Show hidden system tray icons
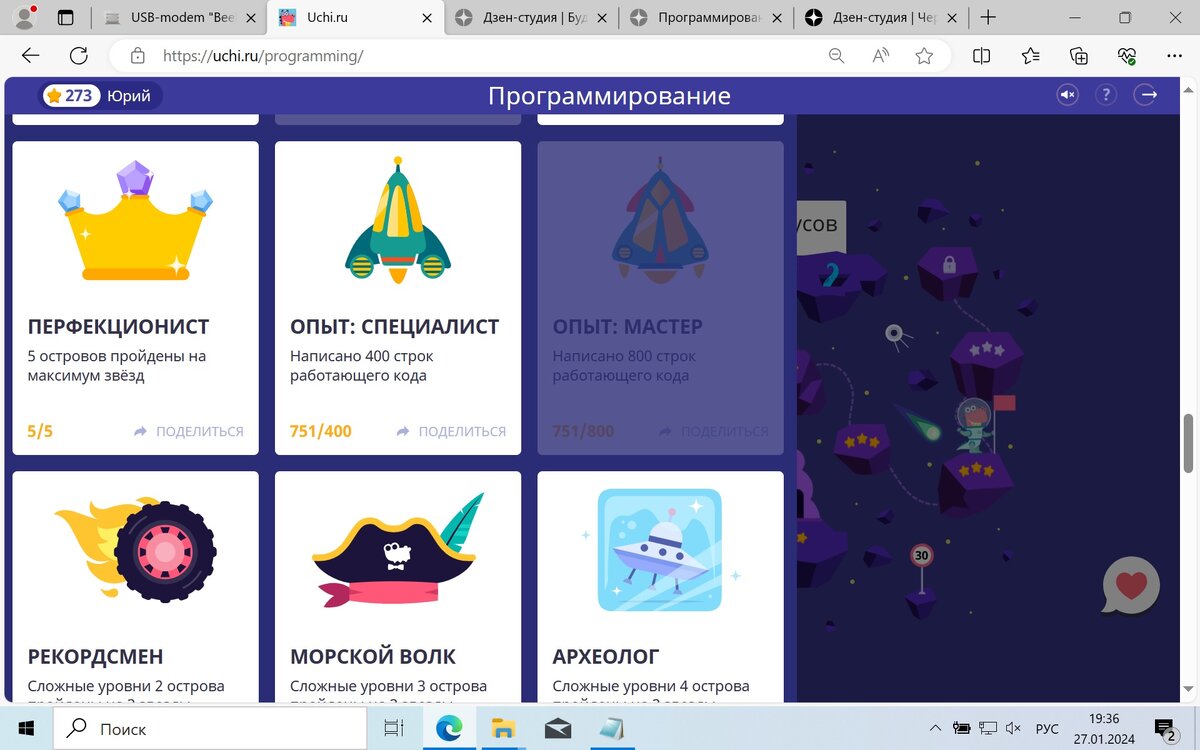1200x750 pixels. click(x=935, y=728)
